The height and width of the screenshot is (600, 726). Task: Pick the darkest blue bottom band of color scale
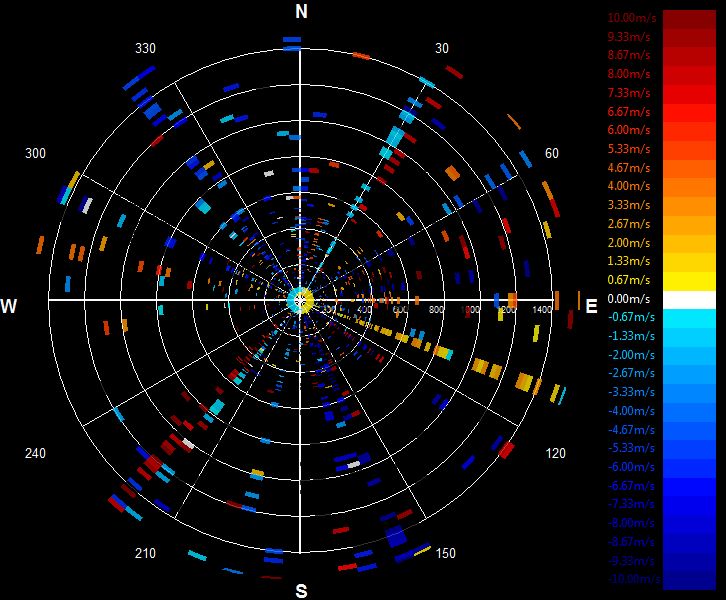point(689,581)
